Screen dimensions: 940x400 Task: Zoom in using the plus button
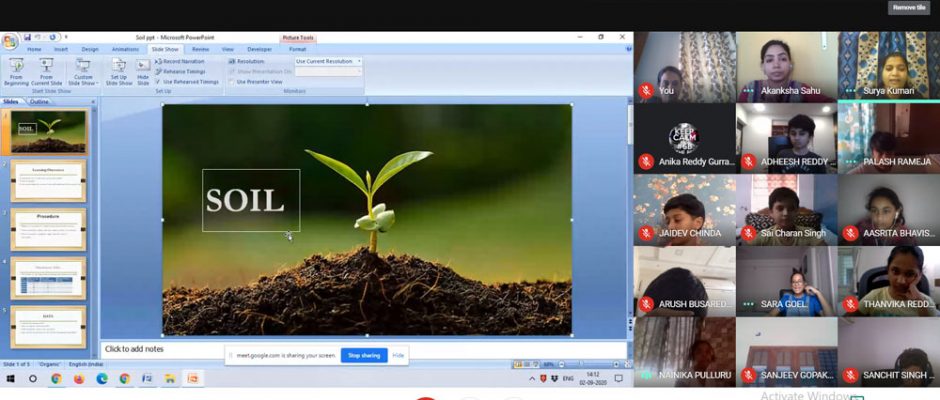click(x=616, y=364)
